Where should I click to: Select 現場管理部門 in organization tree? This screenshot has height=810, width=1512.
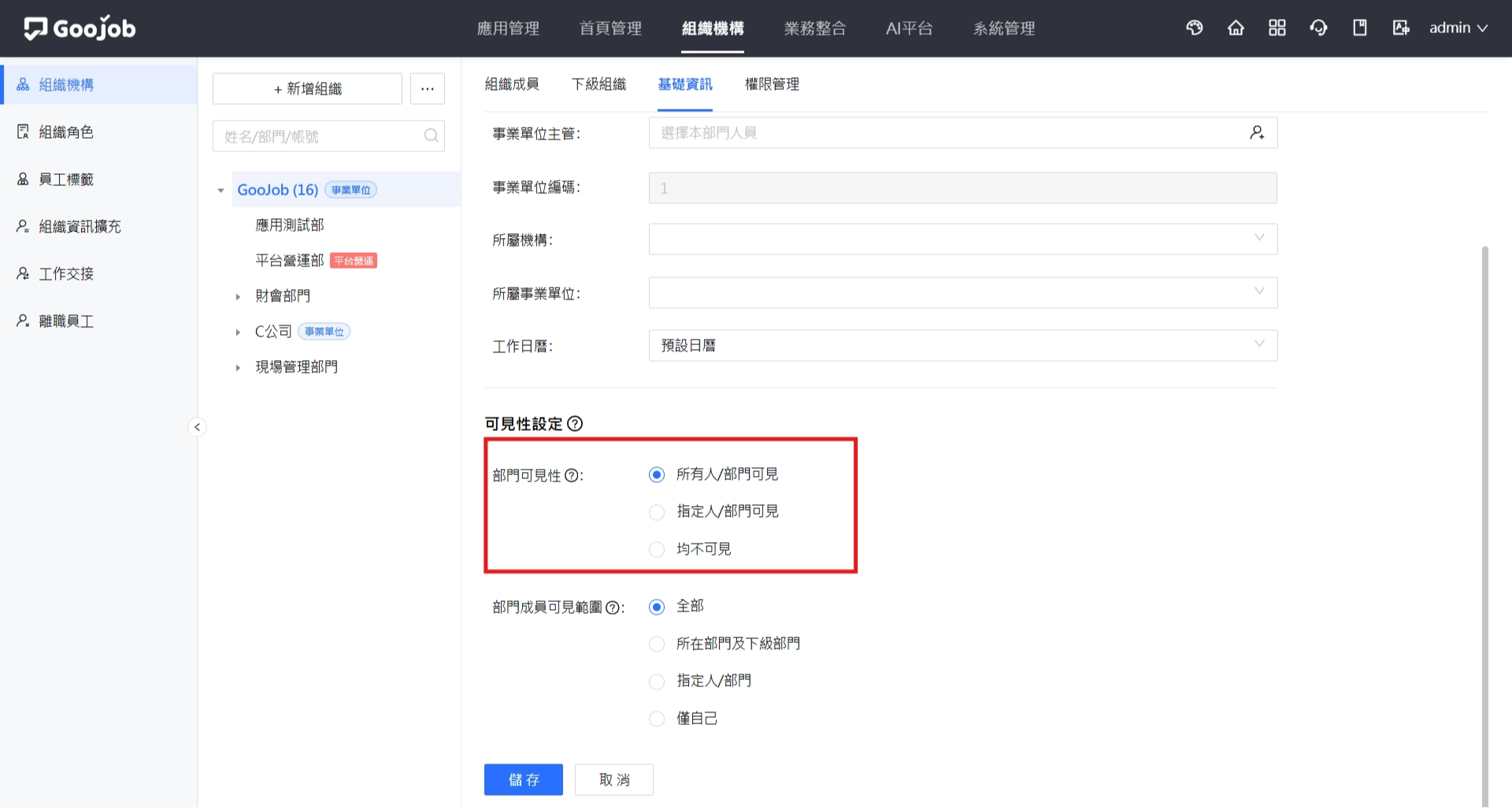[296, 367]
